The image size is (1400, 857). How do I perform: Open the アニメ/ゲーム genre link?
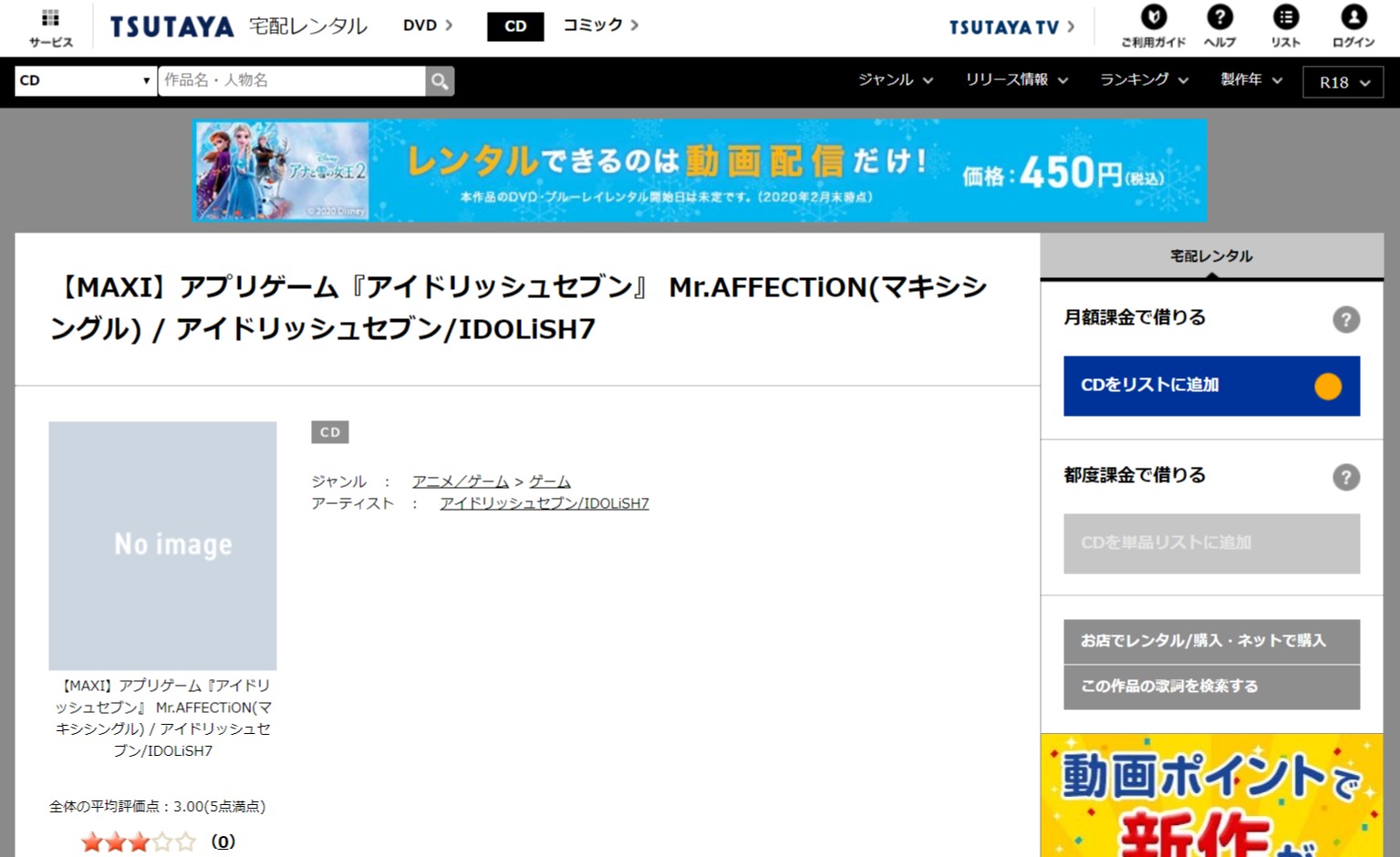coord(461,481)
